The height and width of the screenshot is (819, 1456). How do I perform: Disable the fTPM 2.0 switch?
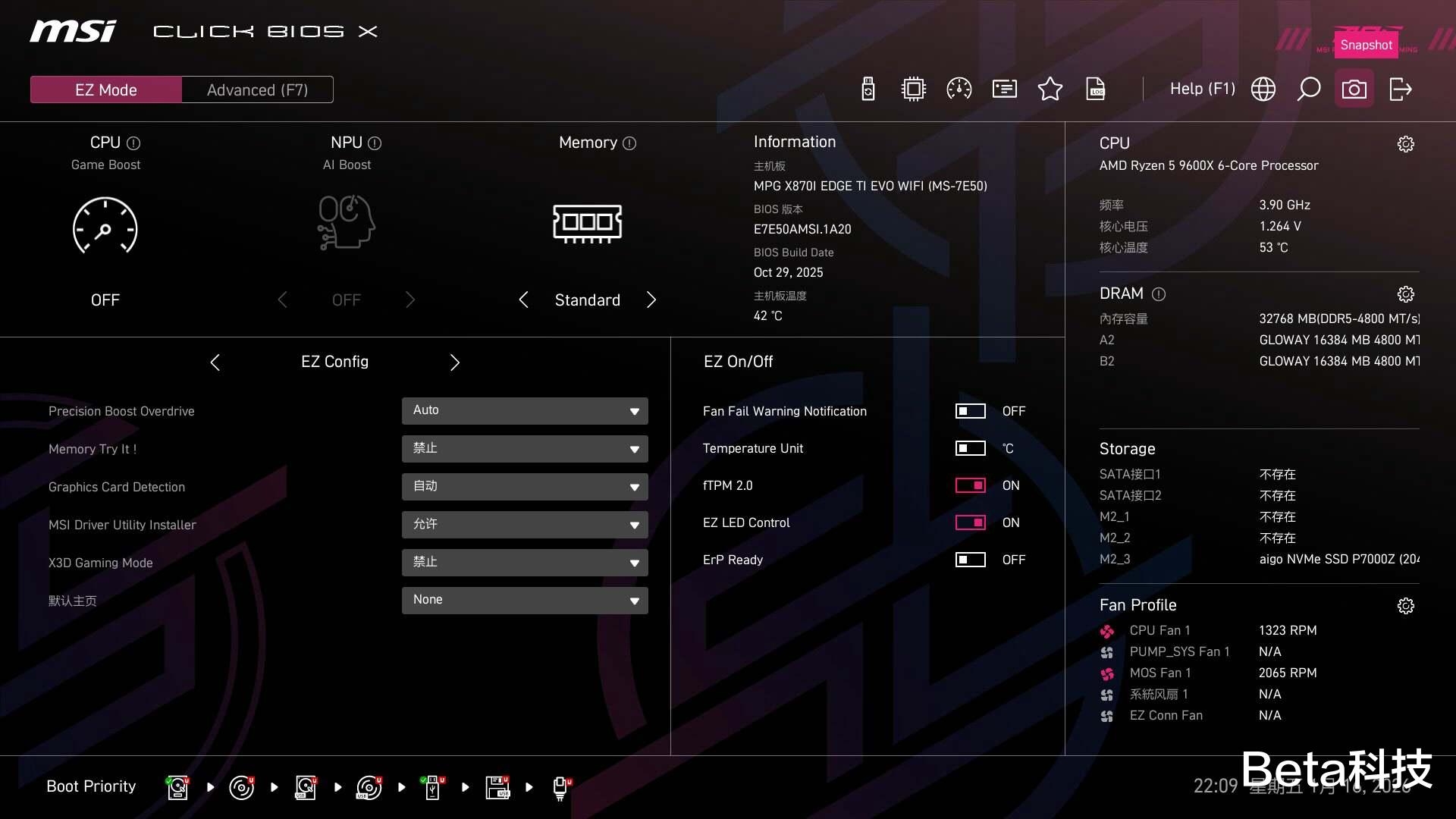point(970,485)
